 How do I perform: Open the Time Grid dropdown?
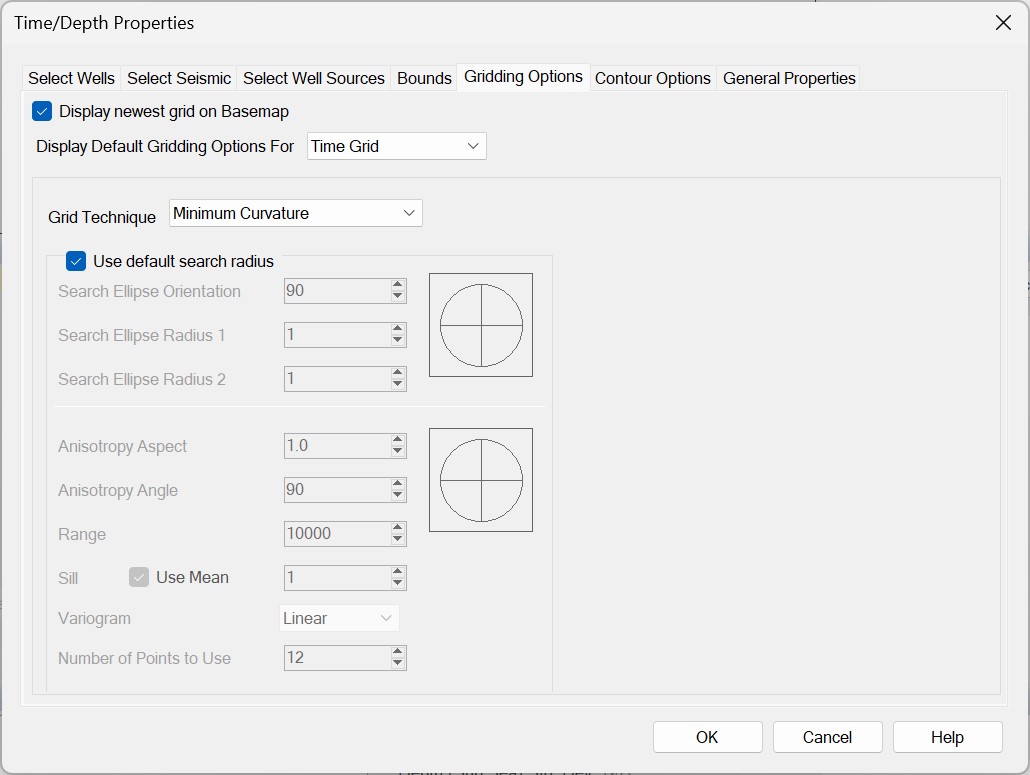click(396, 146)
